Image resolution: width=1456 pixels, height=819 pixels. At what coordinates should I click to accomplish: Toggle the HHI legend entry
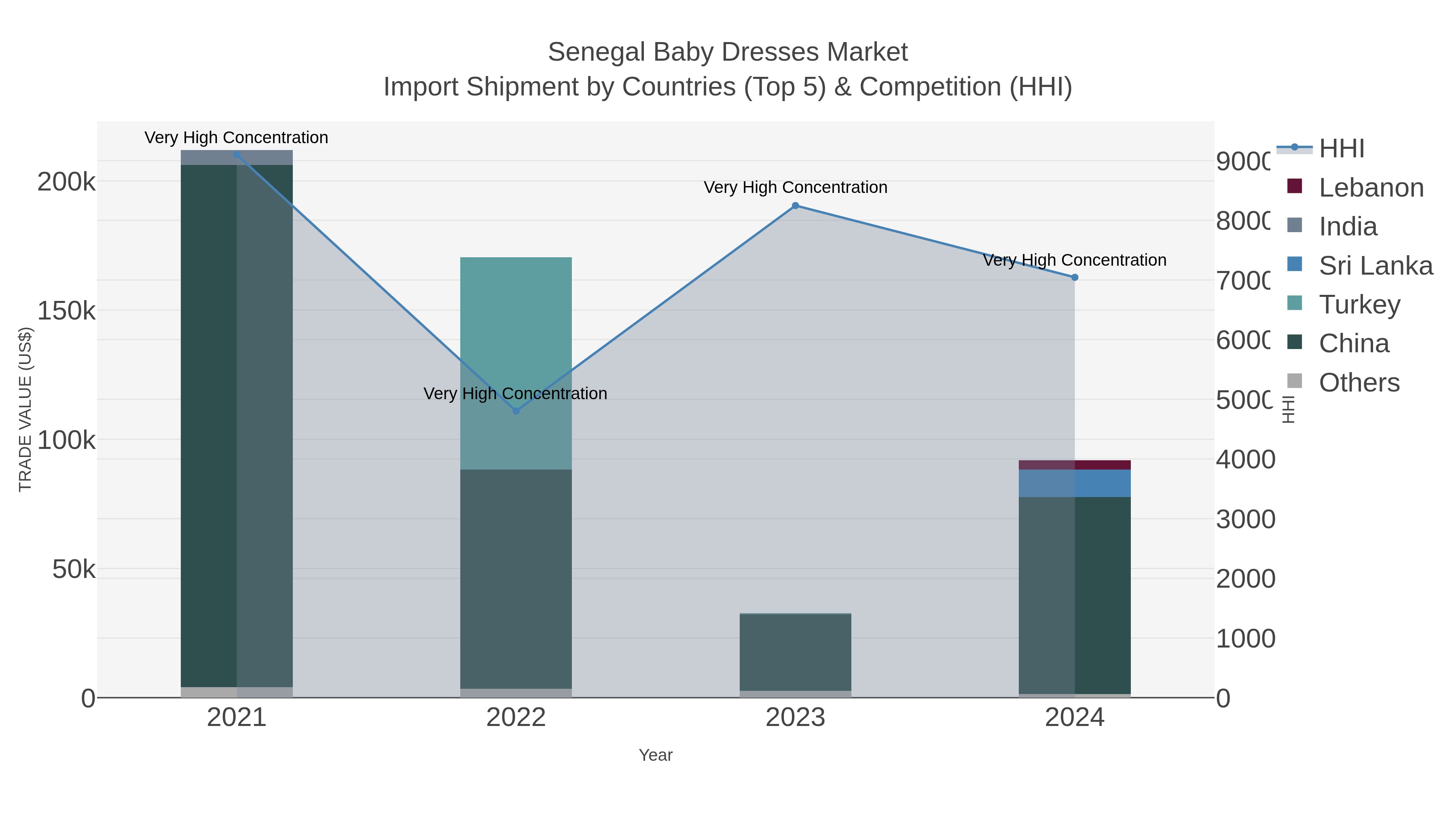point(1321,149)
